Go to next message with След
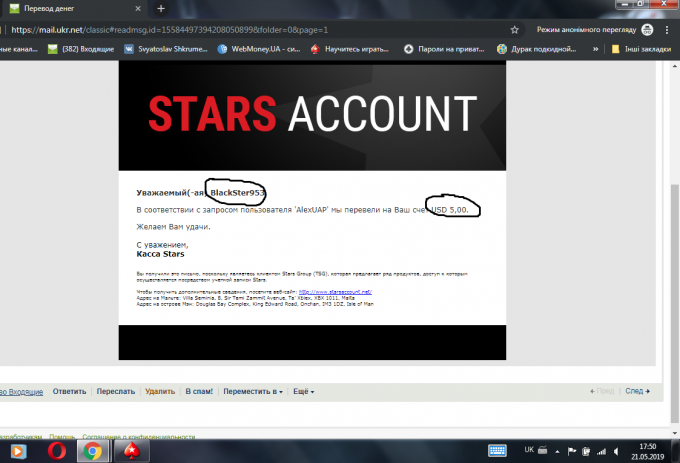The width and height of the screenshot is (680, 463). (x=637, y=391)
